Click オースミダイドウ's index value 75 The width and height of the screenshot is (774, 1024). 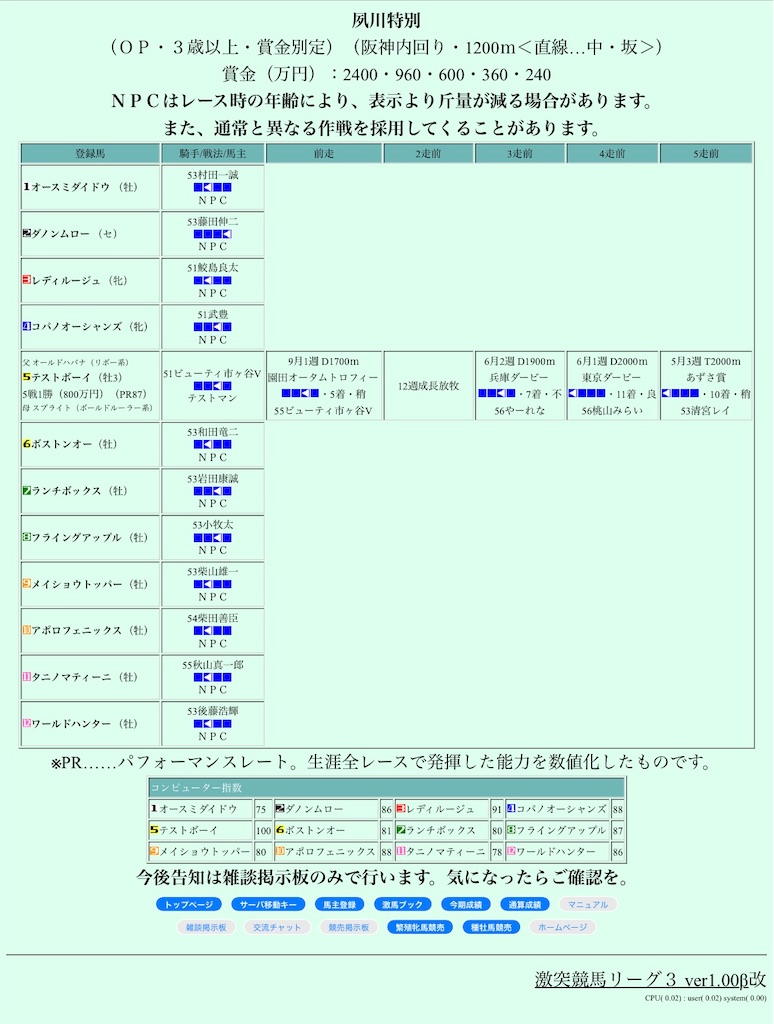pyautogui.click(x=261, y=810)
